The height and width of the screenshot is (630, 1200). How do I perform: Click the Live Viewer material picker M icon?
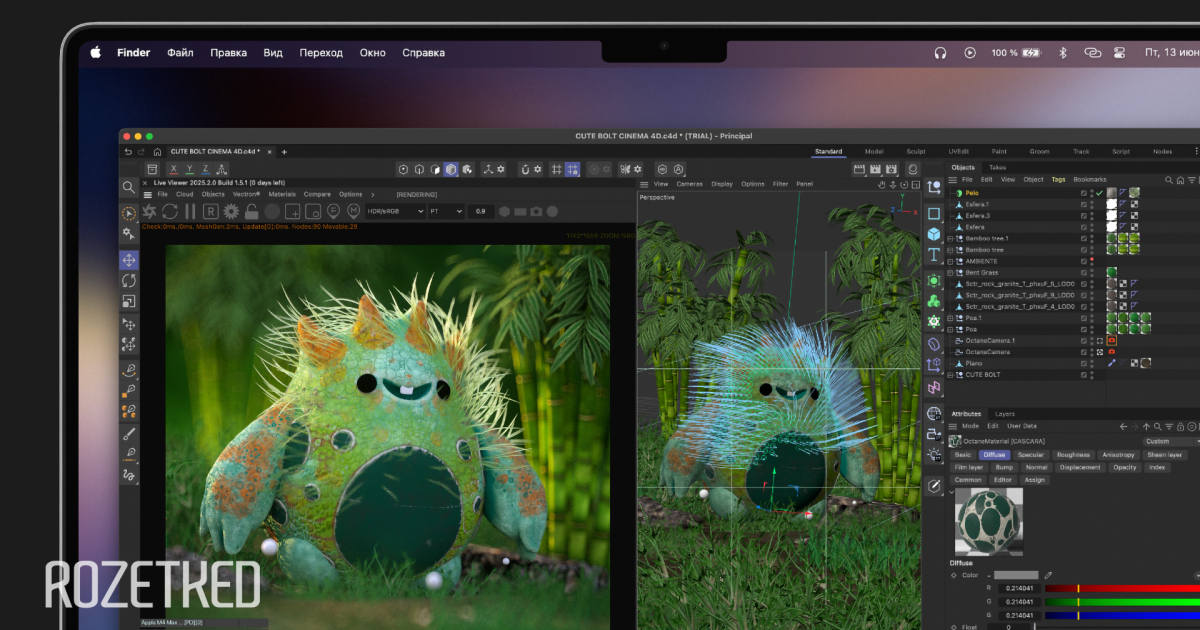click(x=353, y=211)
